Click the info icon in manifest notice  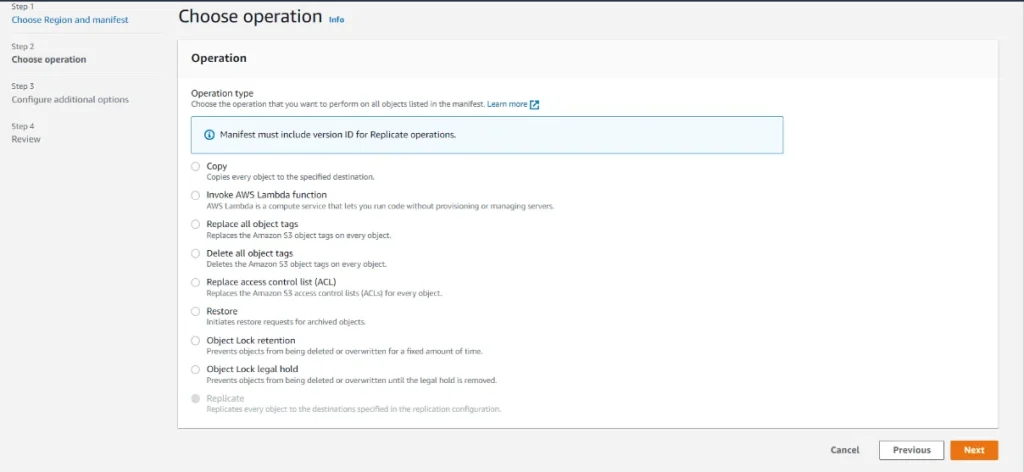[209, 134]
